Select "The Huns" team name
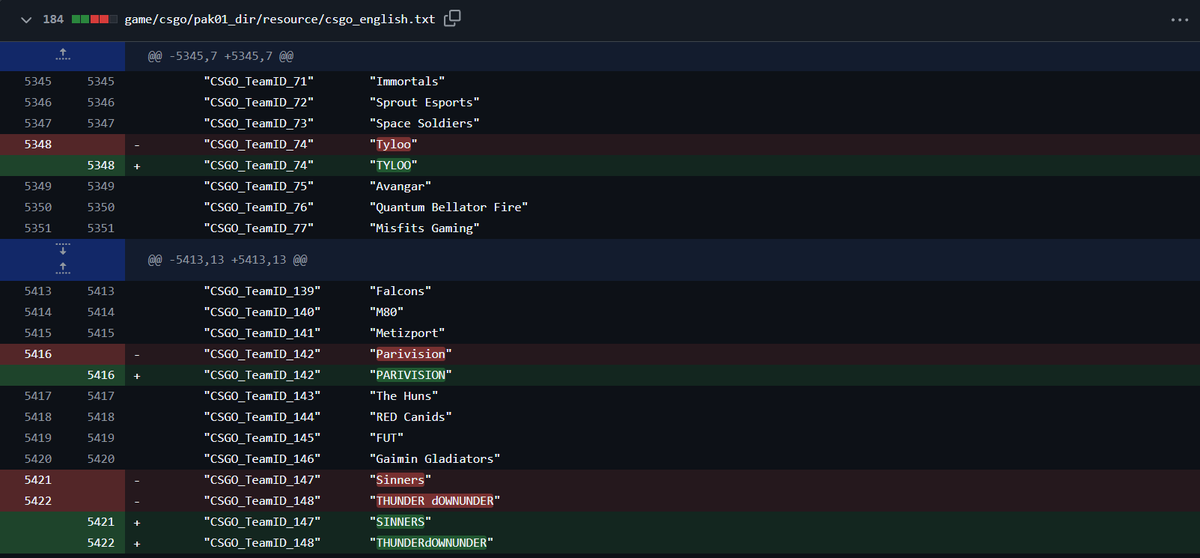 404,396
